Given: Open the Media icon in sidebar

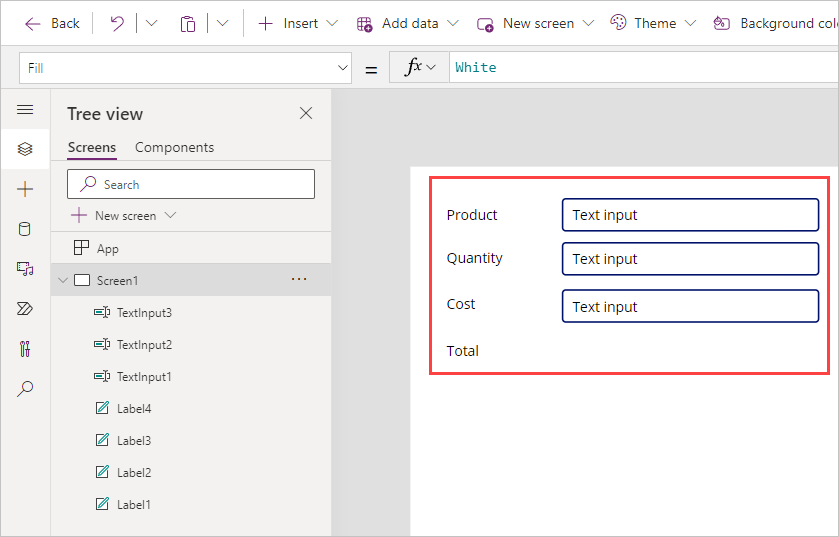Looking at the screenshot, I should 25,268.
